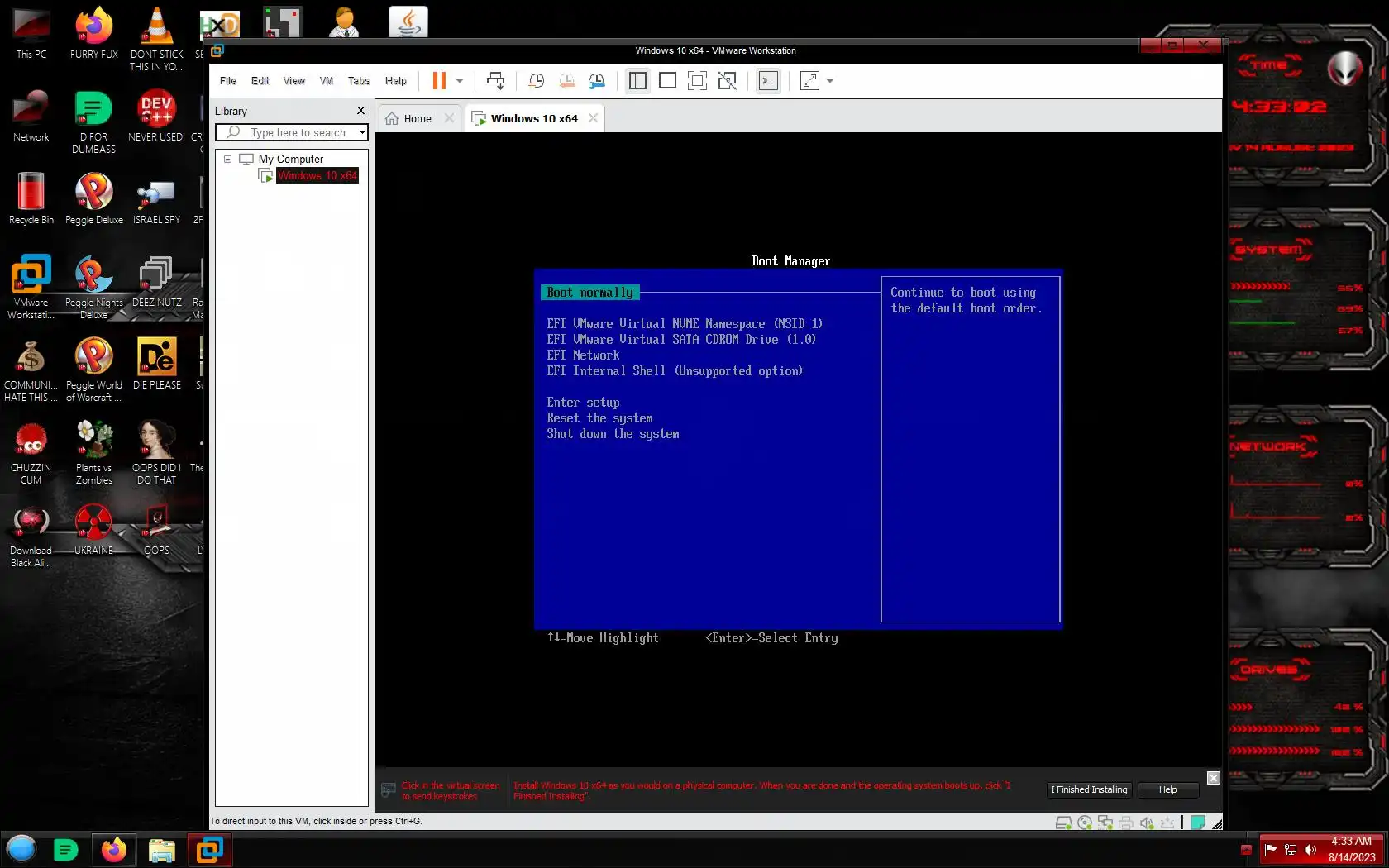Open Peggle Deluxe desktop shortcut
The height and width of the screenshot is (868, 1389).
click(94, 198)
